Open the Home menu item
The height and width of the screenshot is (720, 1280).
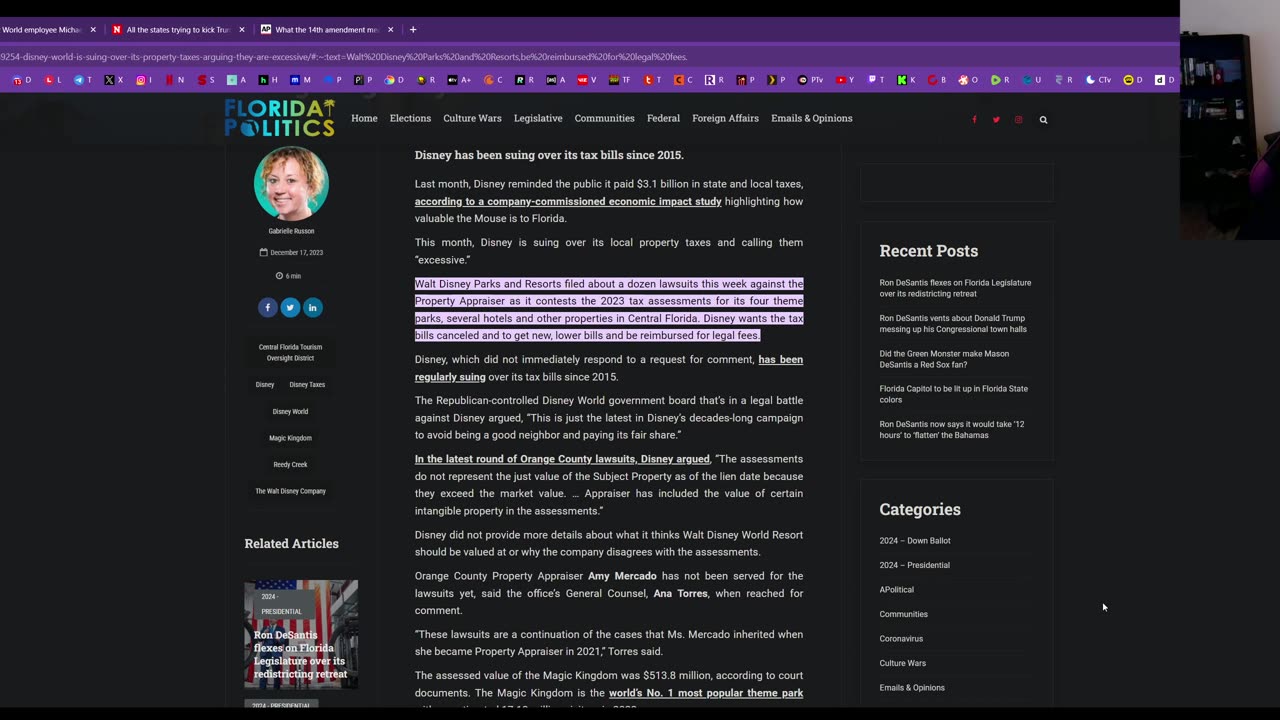[364, 118]
